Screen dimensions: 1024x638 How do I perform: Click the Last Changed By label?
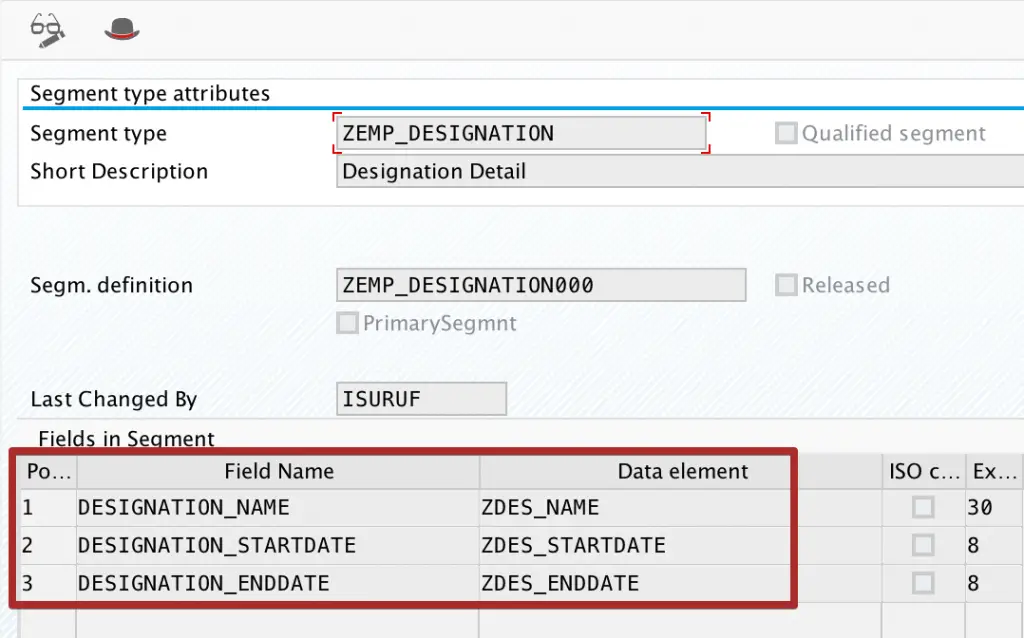114,398
